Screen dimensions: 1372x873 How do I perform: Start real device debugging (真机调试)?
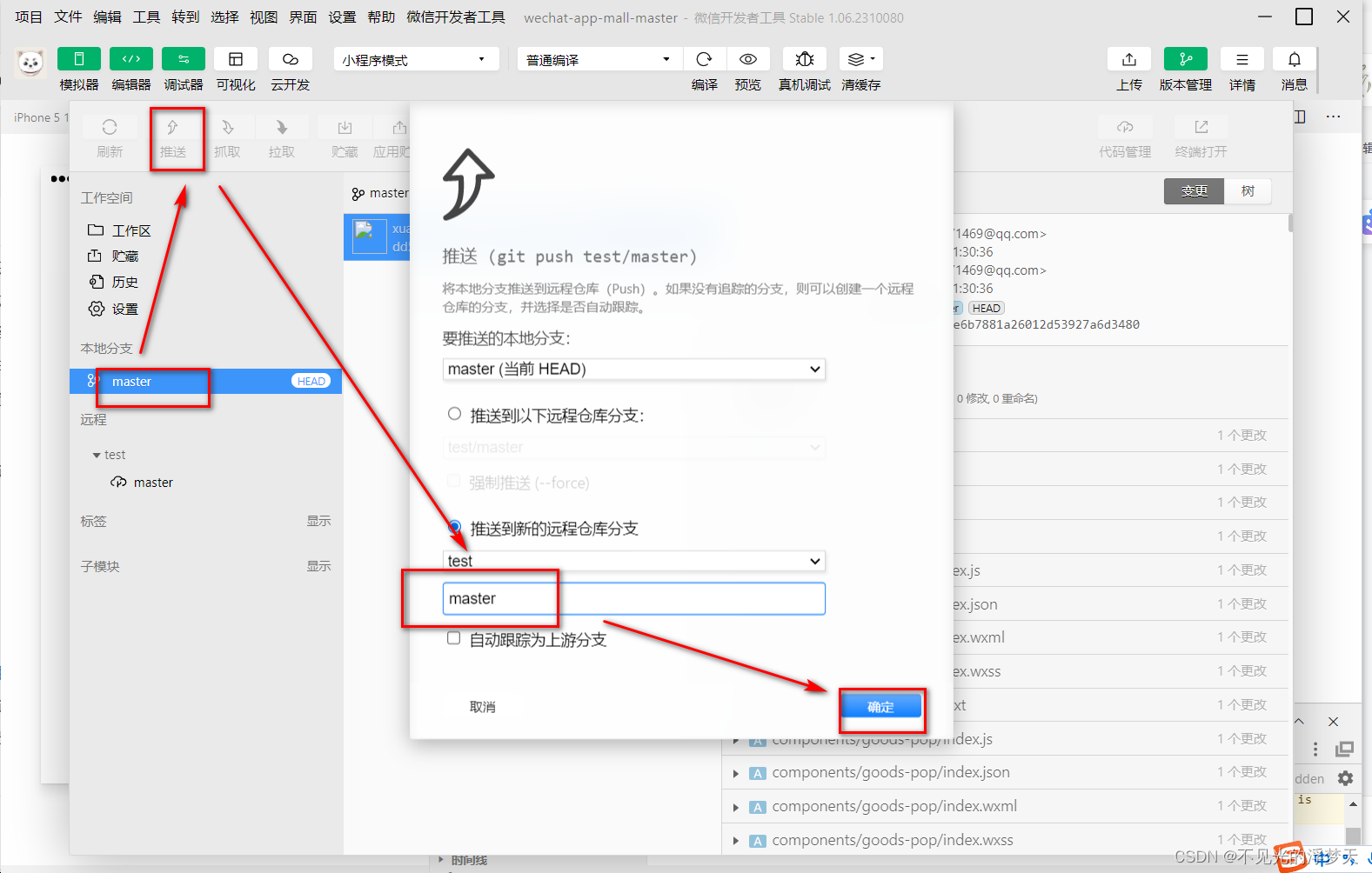[805, 58]
